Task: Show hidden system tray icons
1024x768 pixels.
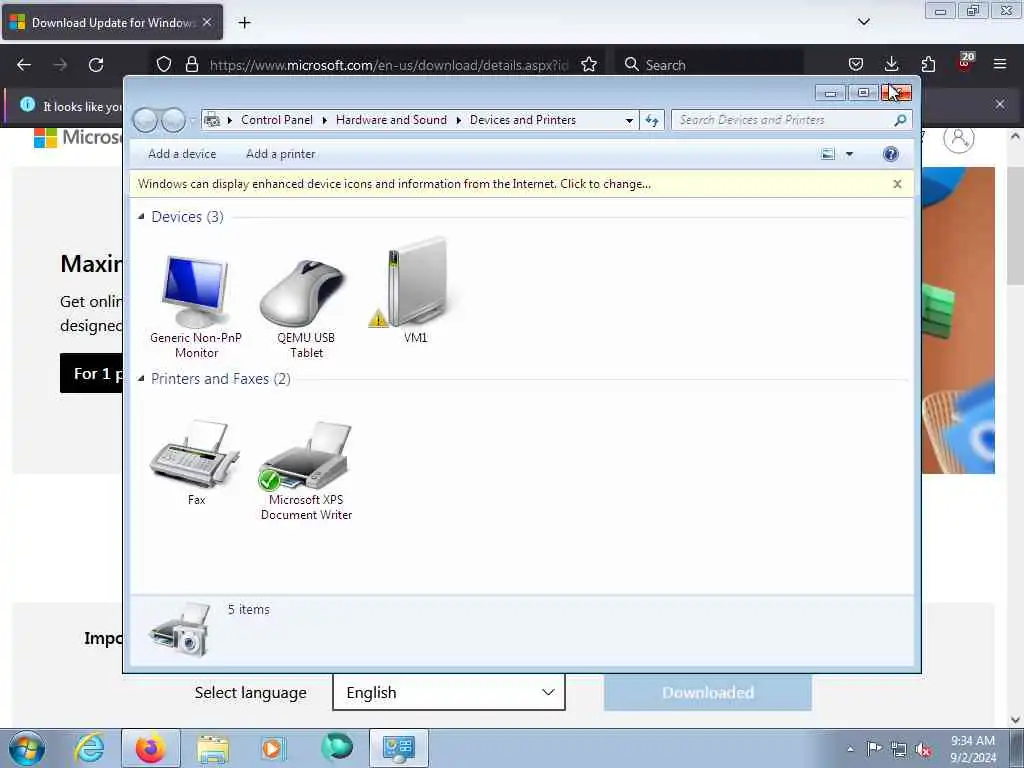Action: pos(850,749)
